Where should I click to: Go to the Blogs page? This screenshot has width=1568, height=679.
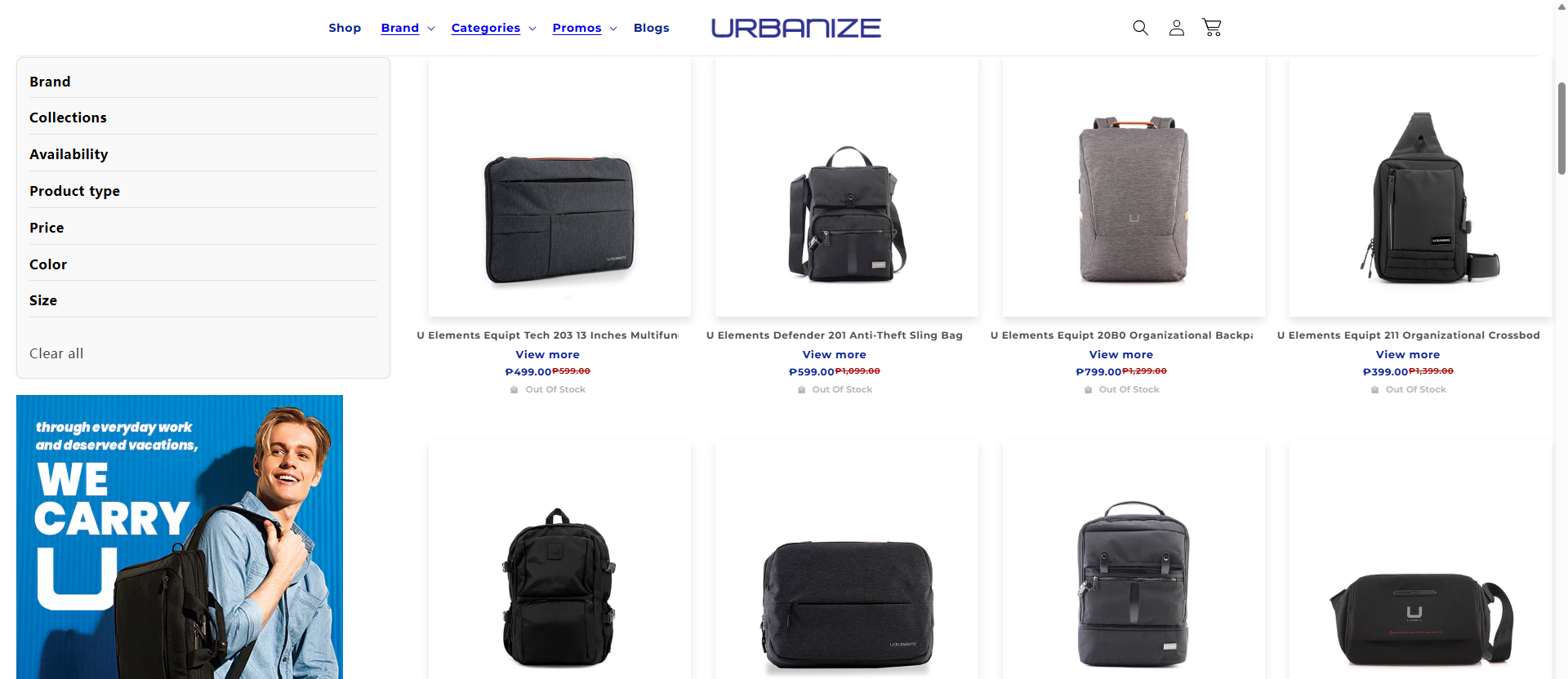pyautogui.click(x=651, y=28)
